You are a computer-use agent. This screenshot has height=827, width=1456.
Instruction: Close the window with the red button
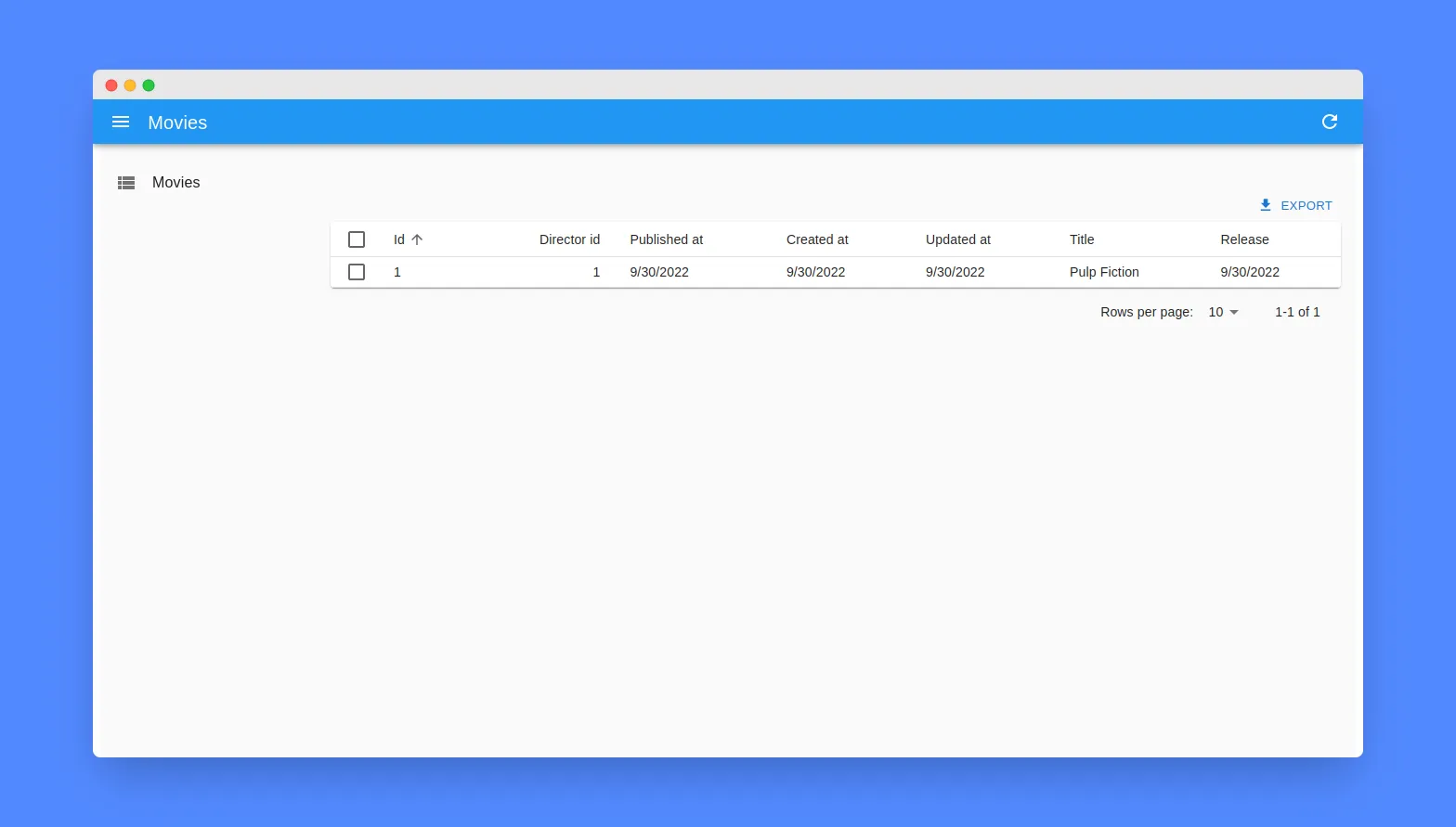coord(111,85)
